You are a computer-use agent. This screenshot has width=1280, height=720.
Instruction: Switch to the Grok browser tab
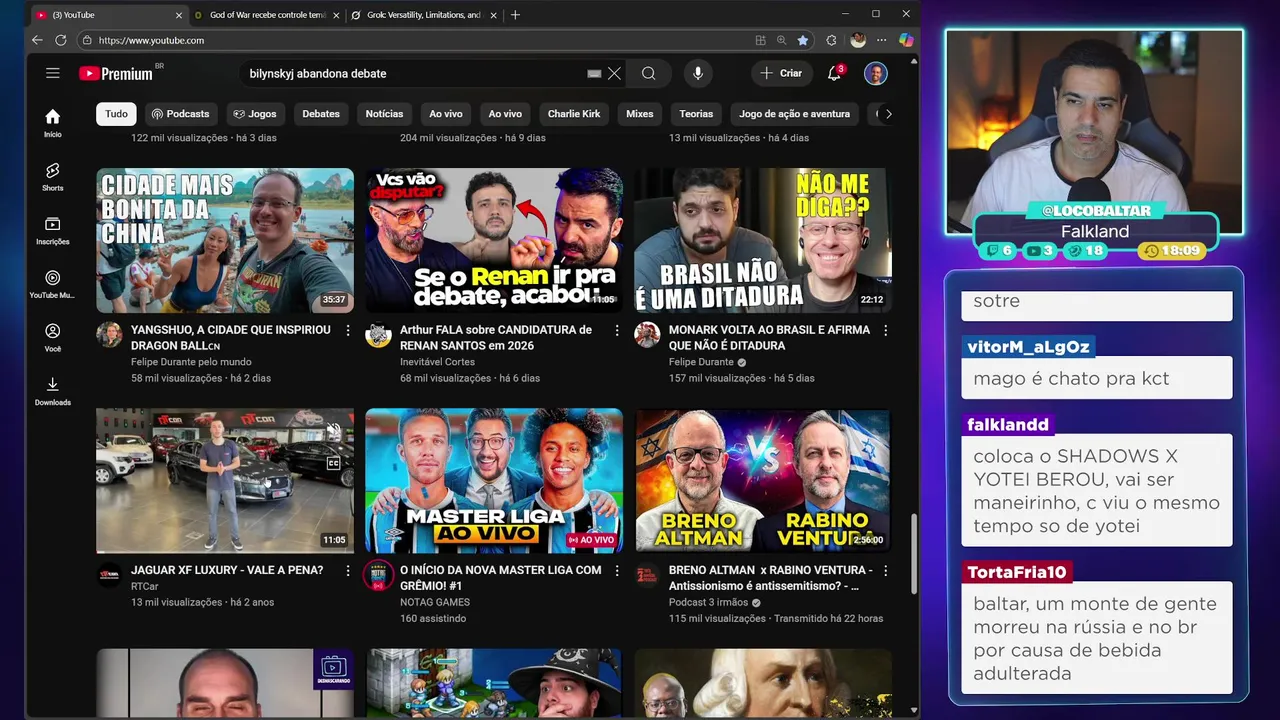[x=423, y=15]
